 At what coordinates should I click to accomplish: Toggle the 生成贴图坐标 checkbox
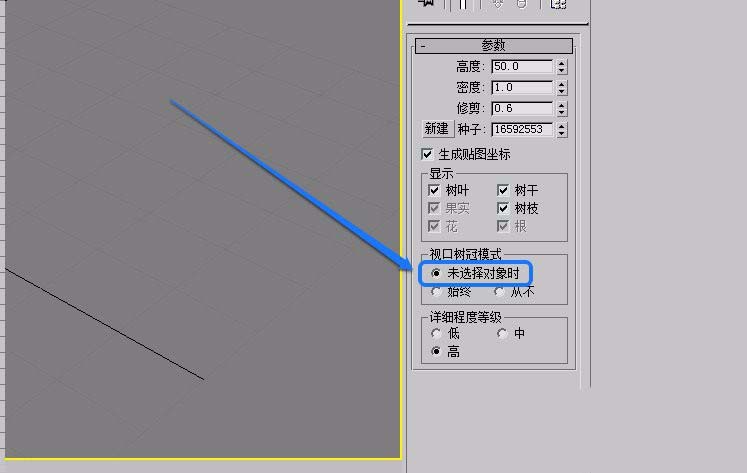[427, 154]
